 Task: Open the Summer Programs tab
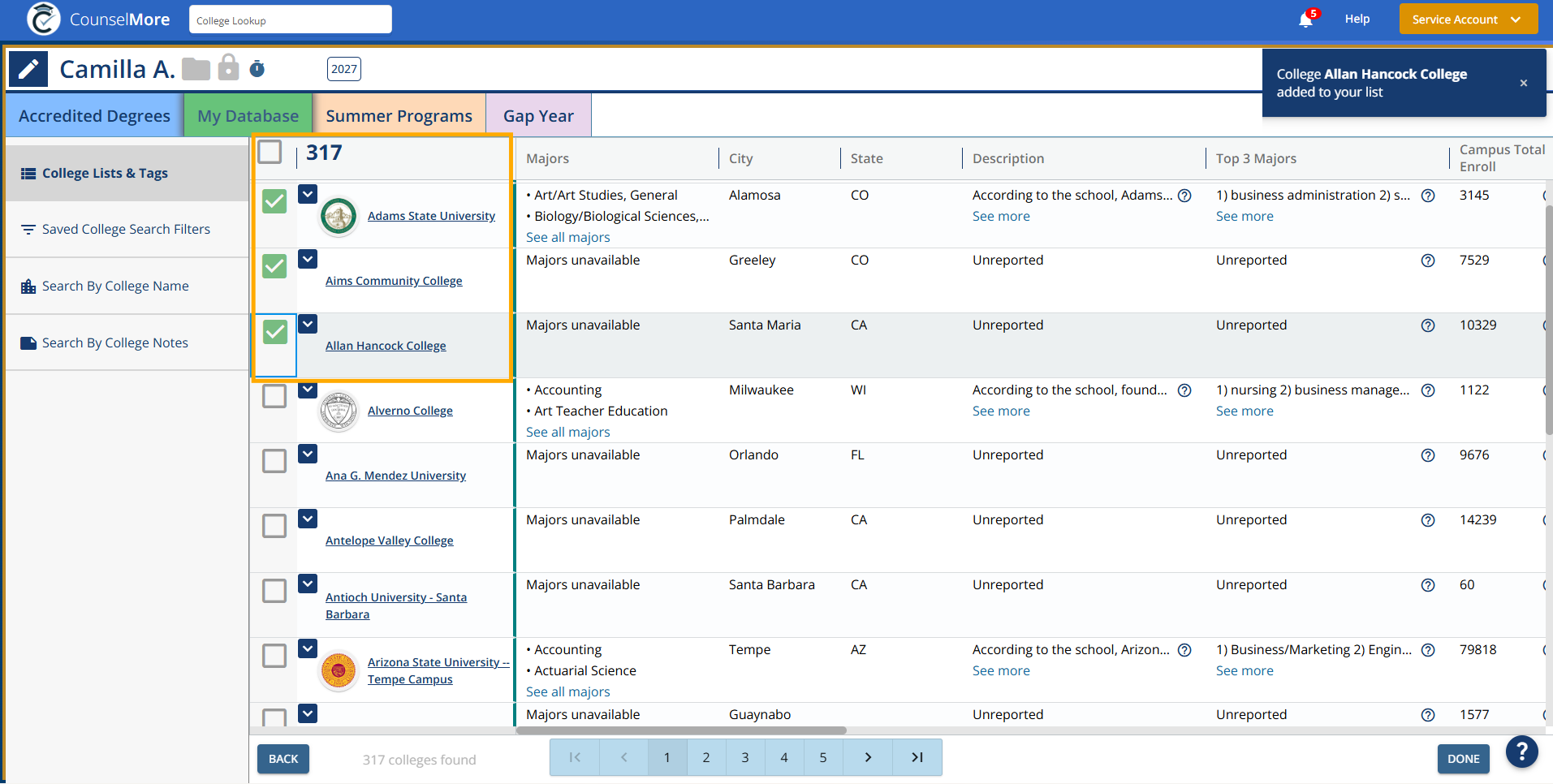click(x=399, y=115)
